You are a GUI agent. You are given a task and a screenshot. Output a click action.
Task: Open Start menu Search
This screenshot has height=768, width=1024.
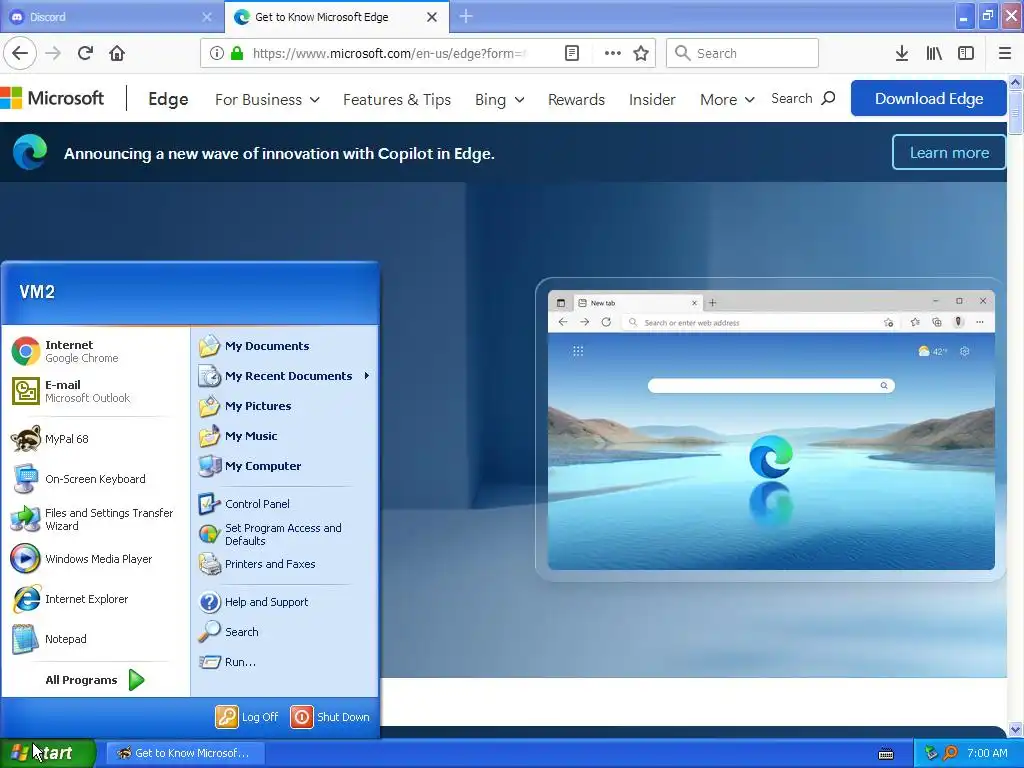pyautogui.click(x=284, y=632)
